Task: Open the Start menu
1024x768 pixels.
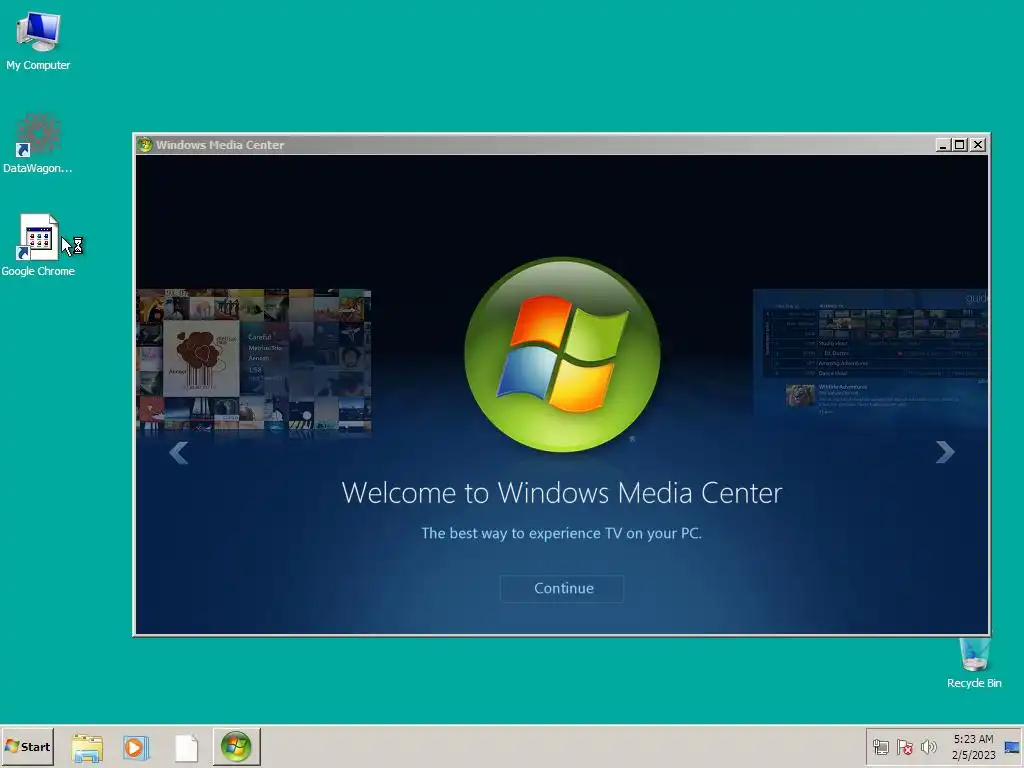Action: click(x=27, y=746)
